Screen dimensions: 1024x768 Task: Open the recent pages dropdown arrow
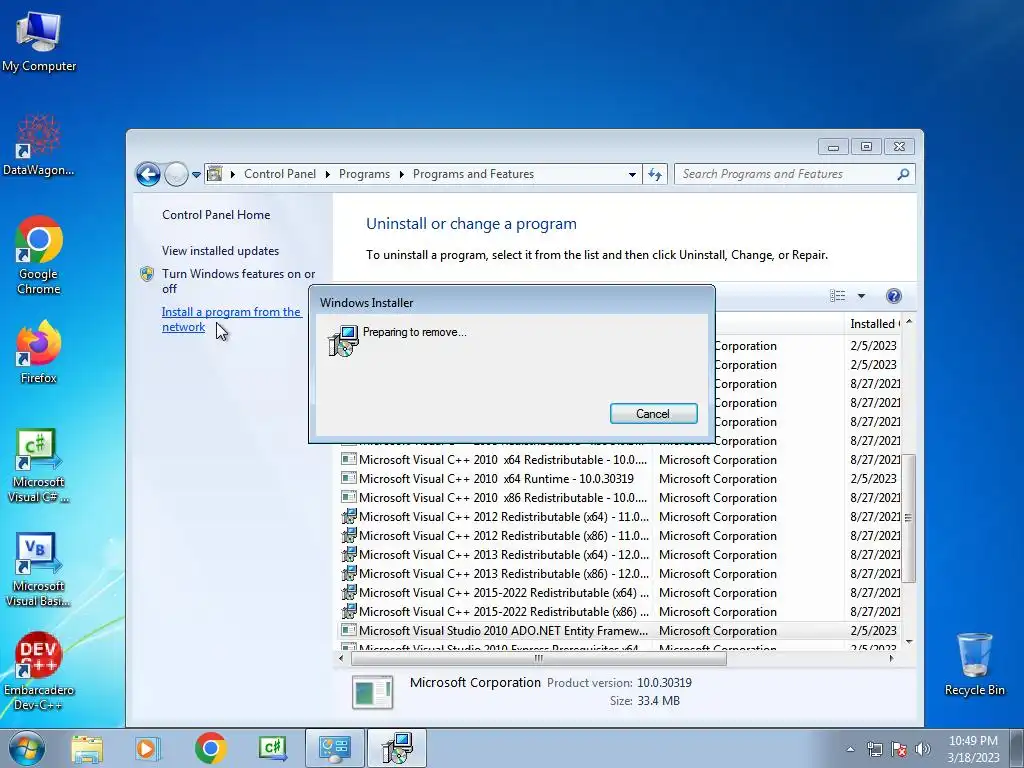(x=196, y=174)
